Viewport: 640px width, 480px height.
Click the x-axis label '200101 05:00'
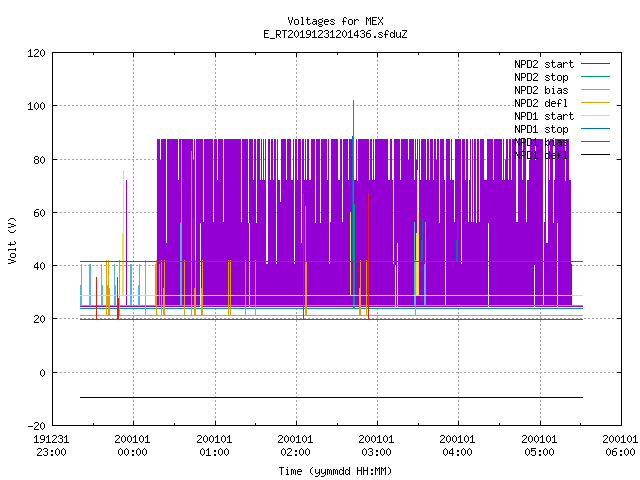pyautogui.click(x=539, y=446)
